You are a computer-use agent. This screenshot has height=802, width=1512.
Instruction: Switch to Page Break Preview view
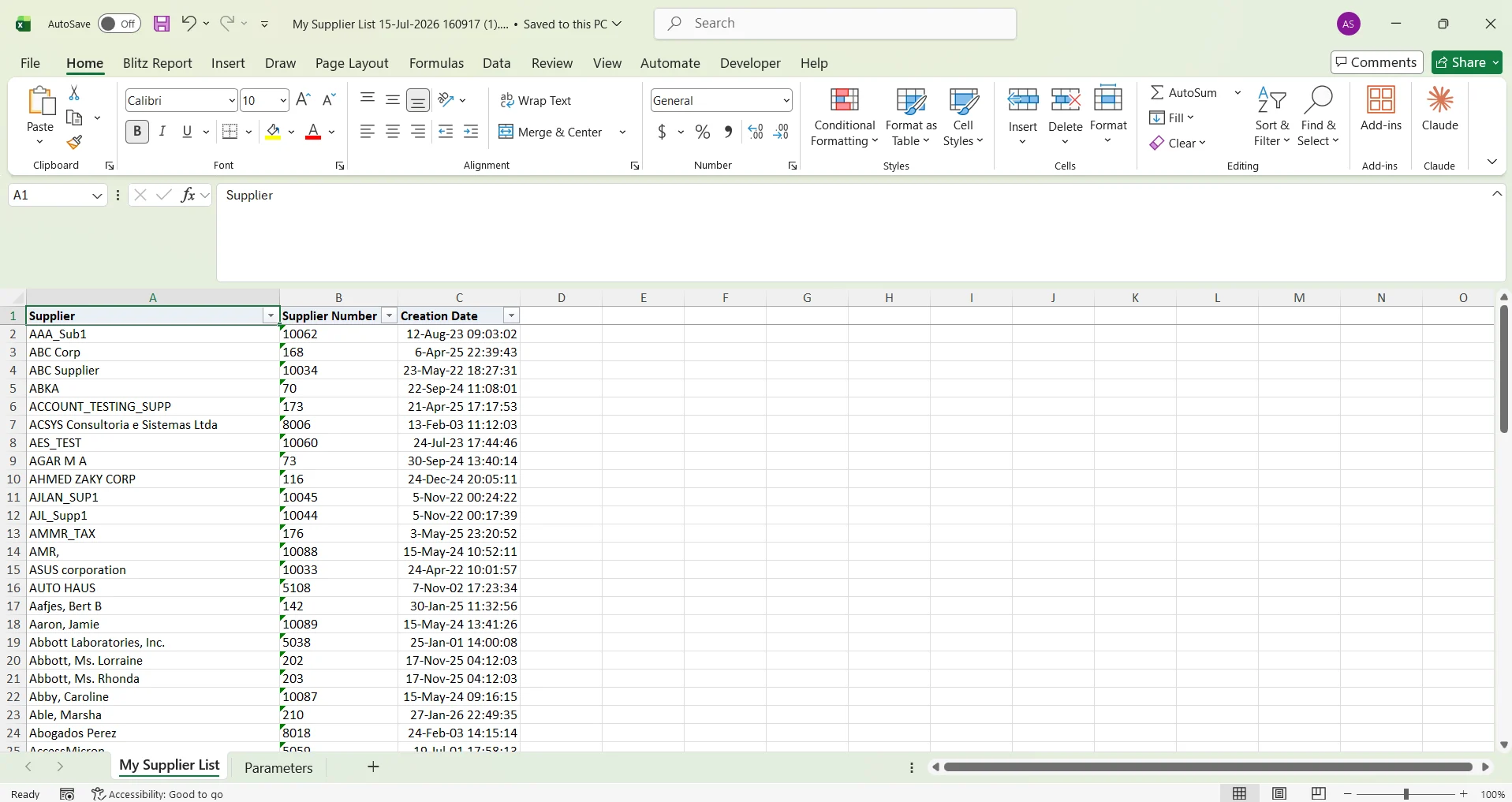tap(1319, 793)
